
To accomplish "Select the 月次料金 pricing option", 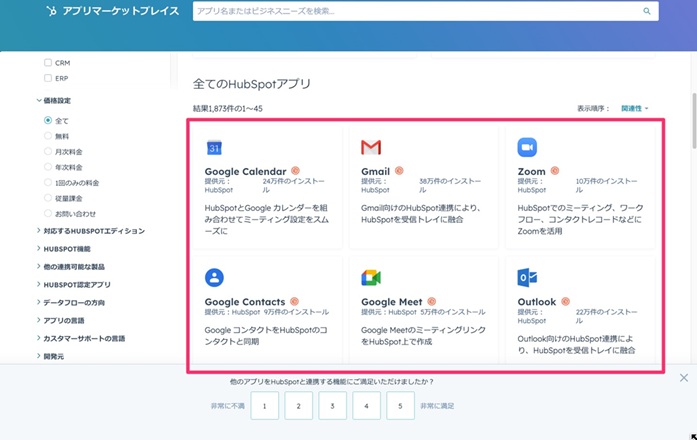I will pyautogui.click(x=48, y=151).
